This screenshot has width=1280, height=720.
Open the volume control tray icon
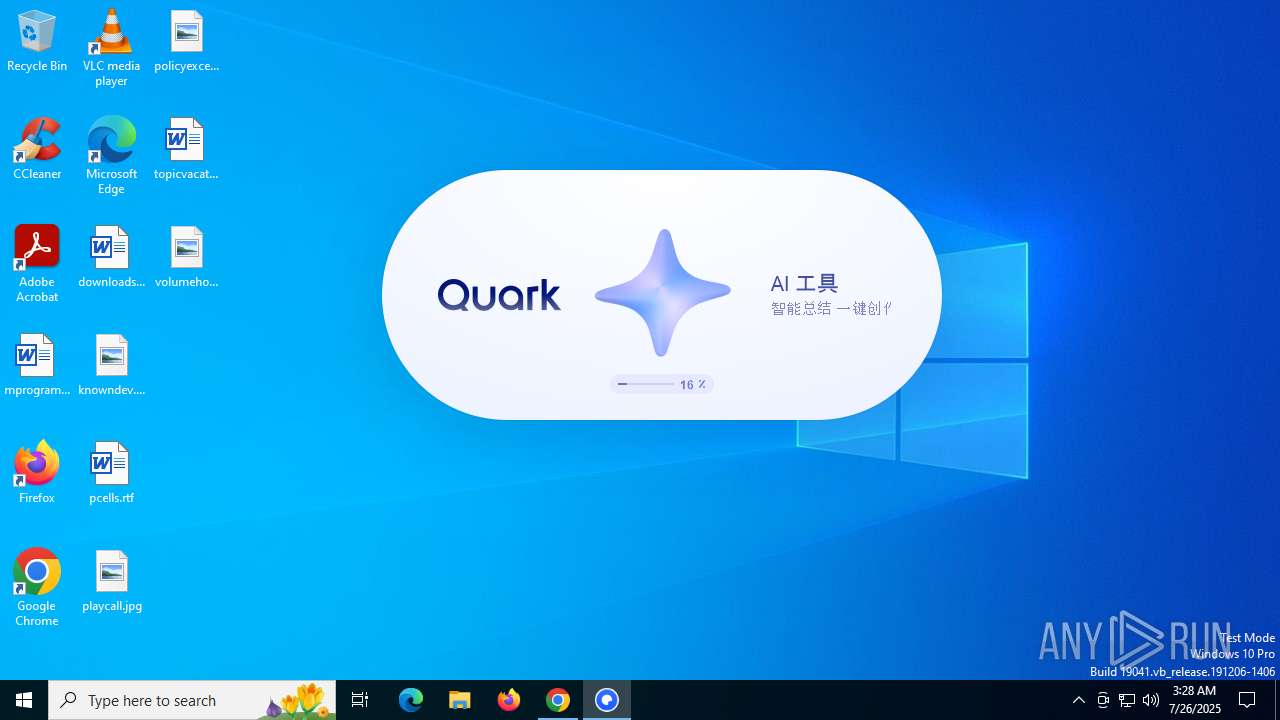pyautogui.click(x=1151, y=700)
